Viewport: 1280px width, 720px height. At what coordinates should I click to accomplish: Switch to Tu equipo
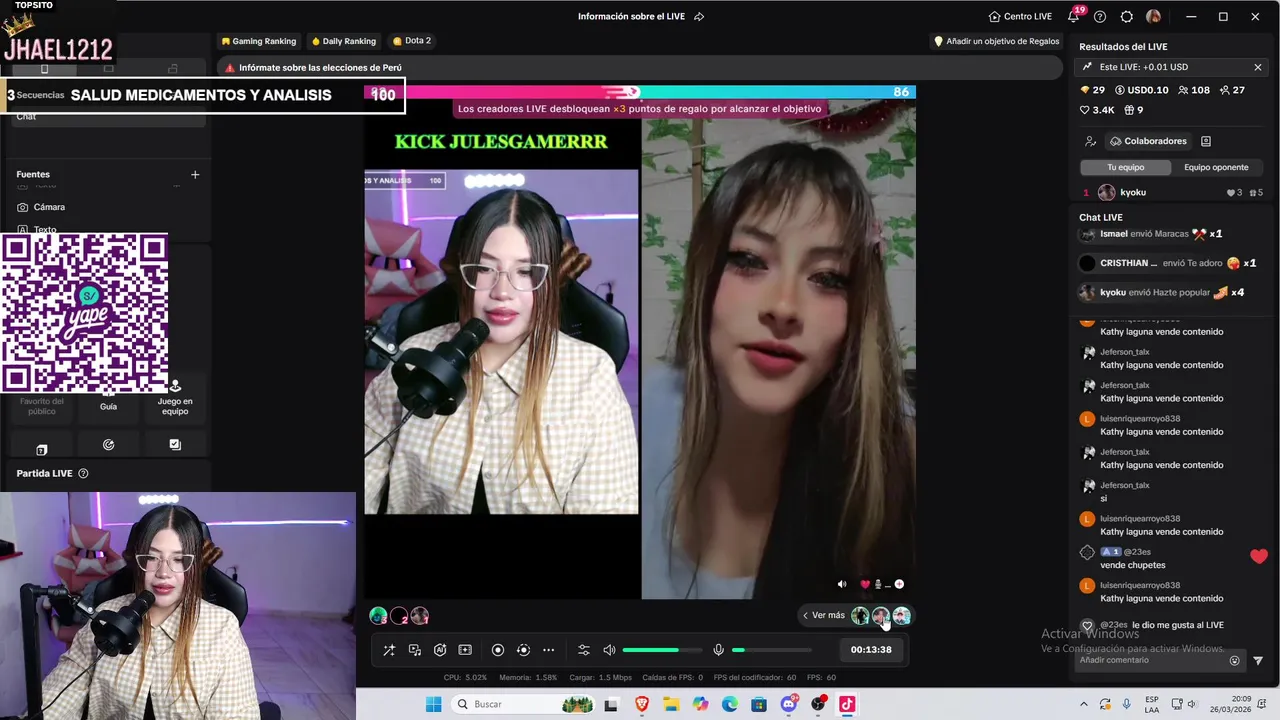[1125, 167]
